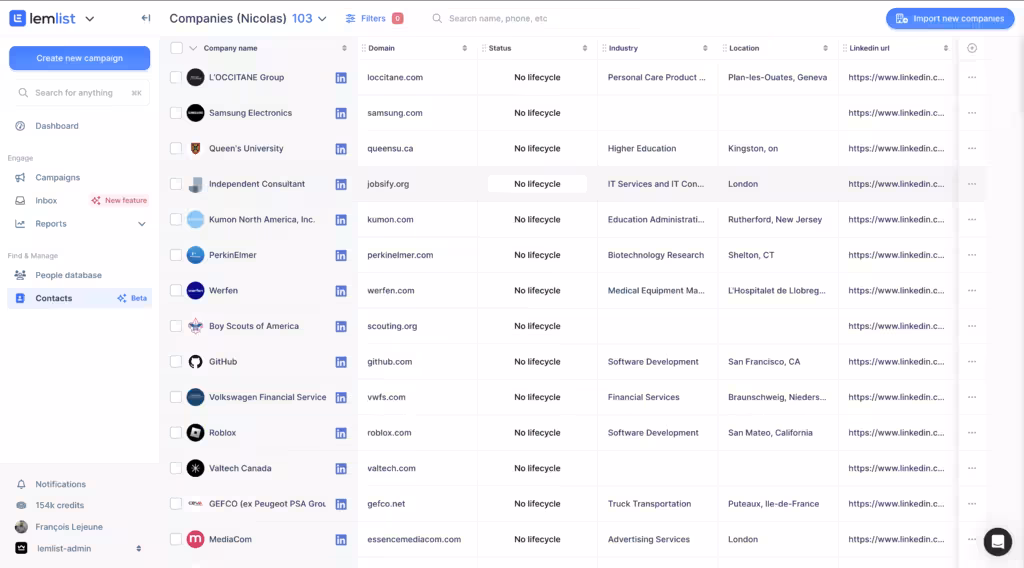This screenshot has width=1024, height=568.
Task: Open the Companies (Nicolas) list dropdown
Action: point(322,19)
